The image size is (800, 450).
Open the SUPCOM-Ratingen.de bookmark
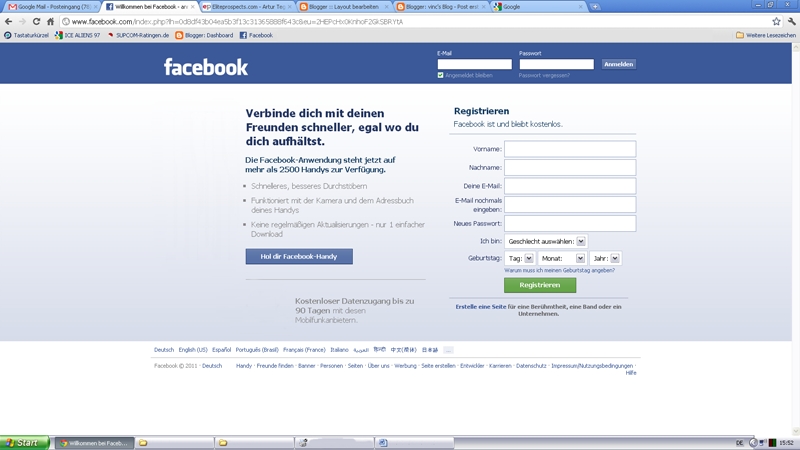pos(138,35)
